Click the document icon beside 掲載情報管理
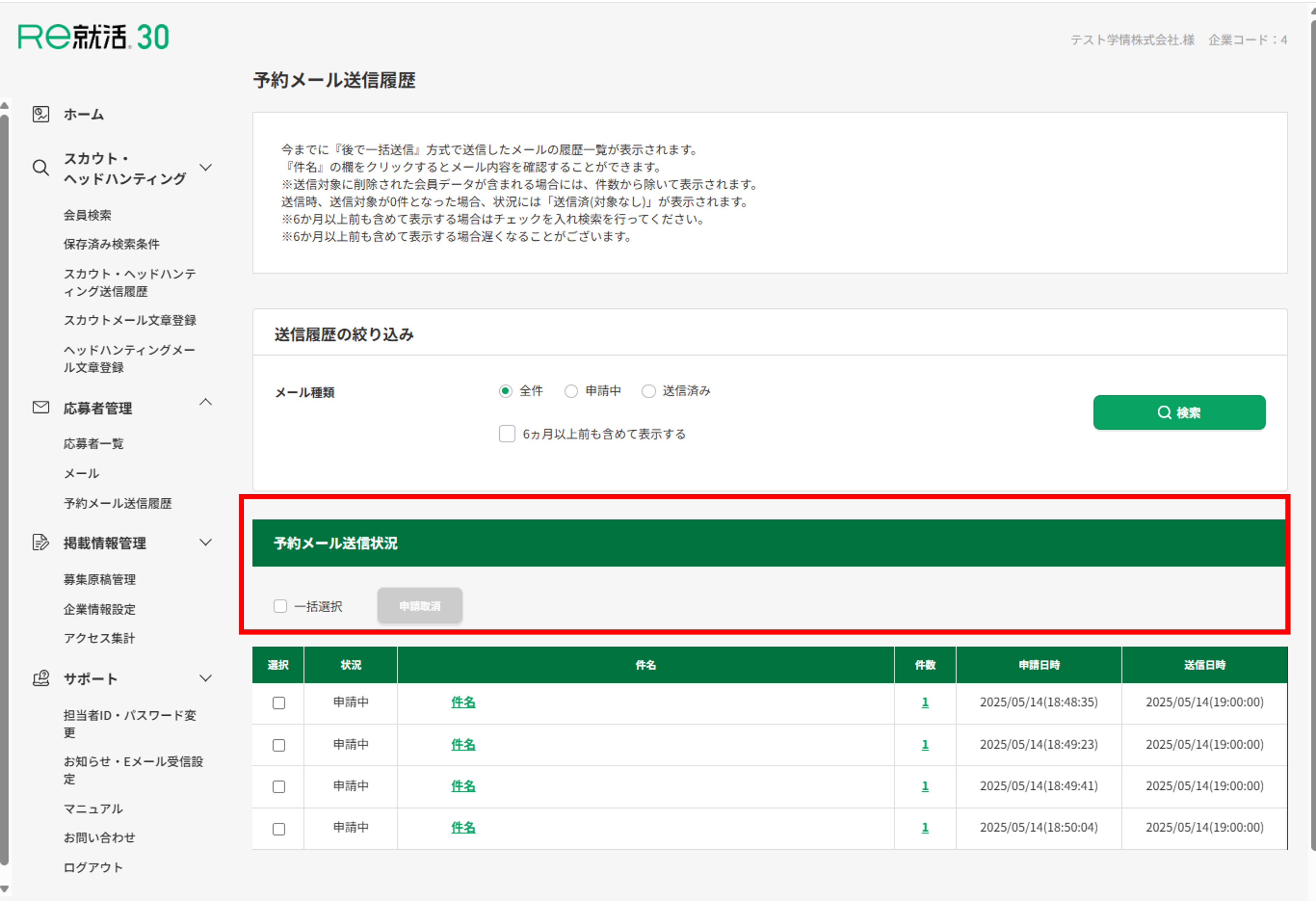Image resolution: width=1316 pixels, height=901 pixels. [41, 542]
